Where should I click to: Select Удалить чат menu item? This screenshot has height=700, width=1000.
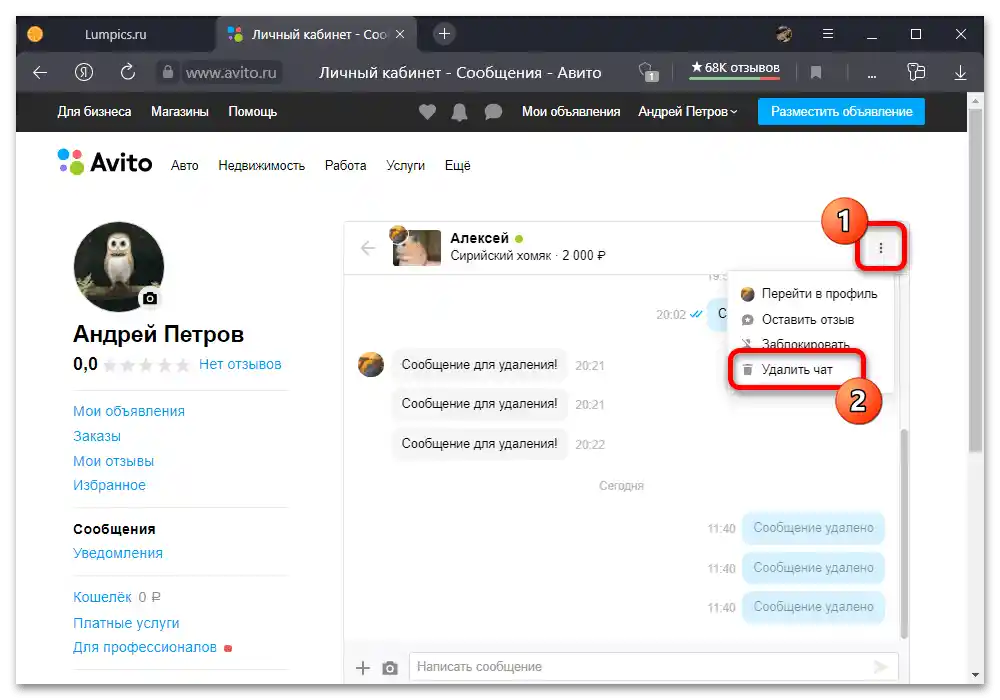[787, 370]
